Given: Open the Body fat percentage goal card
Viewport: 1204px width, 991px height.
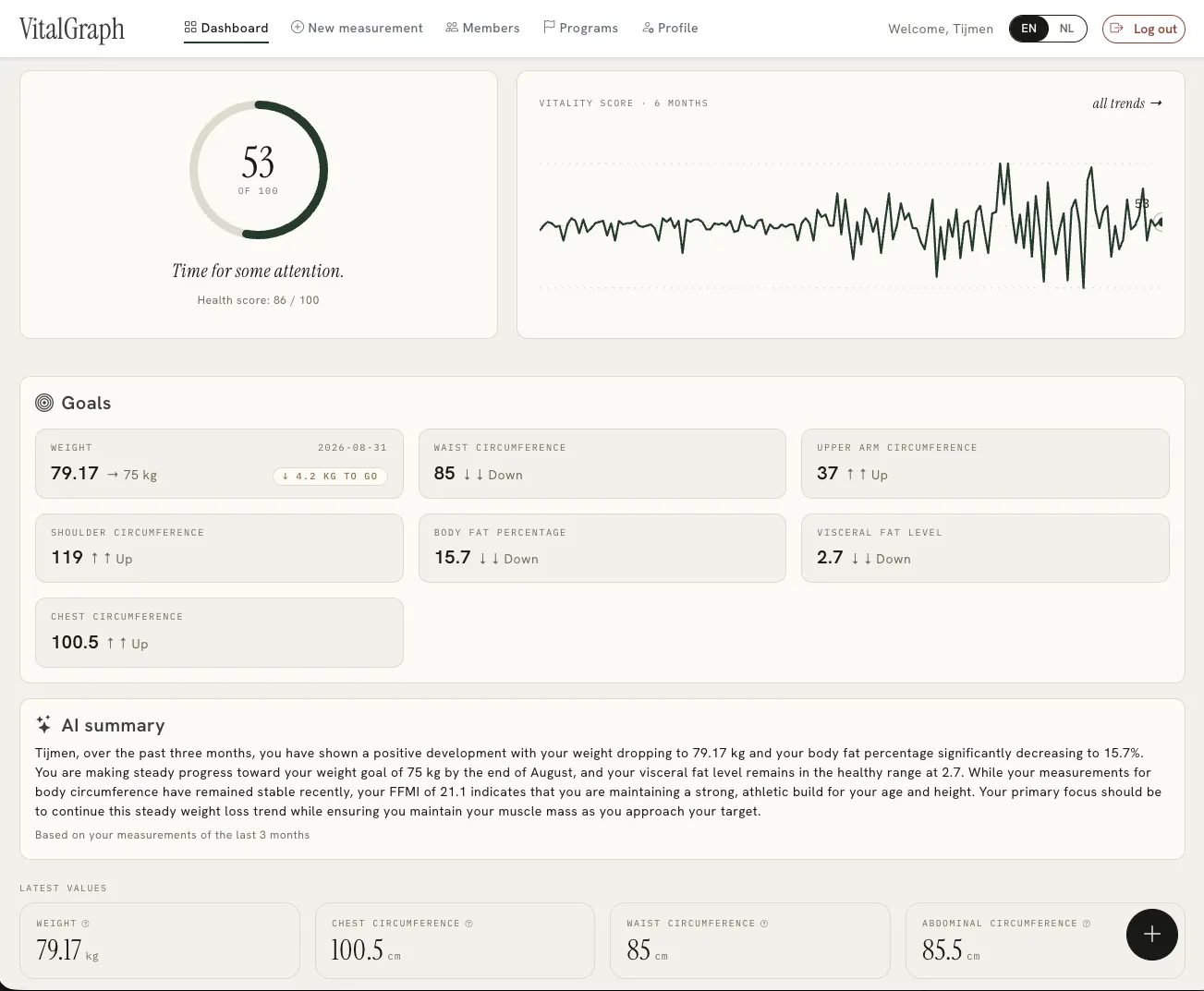Looking at the screenshot, I should coord(602,548).
